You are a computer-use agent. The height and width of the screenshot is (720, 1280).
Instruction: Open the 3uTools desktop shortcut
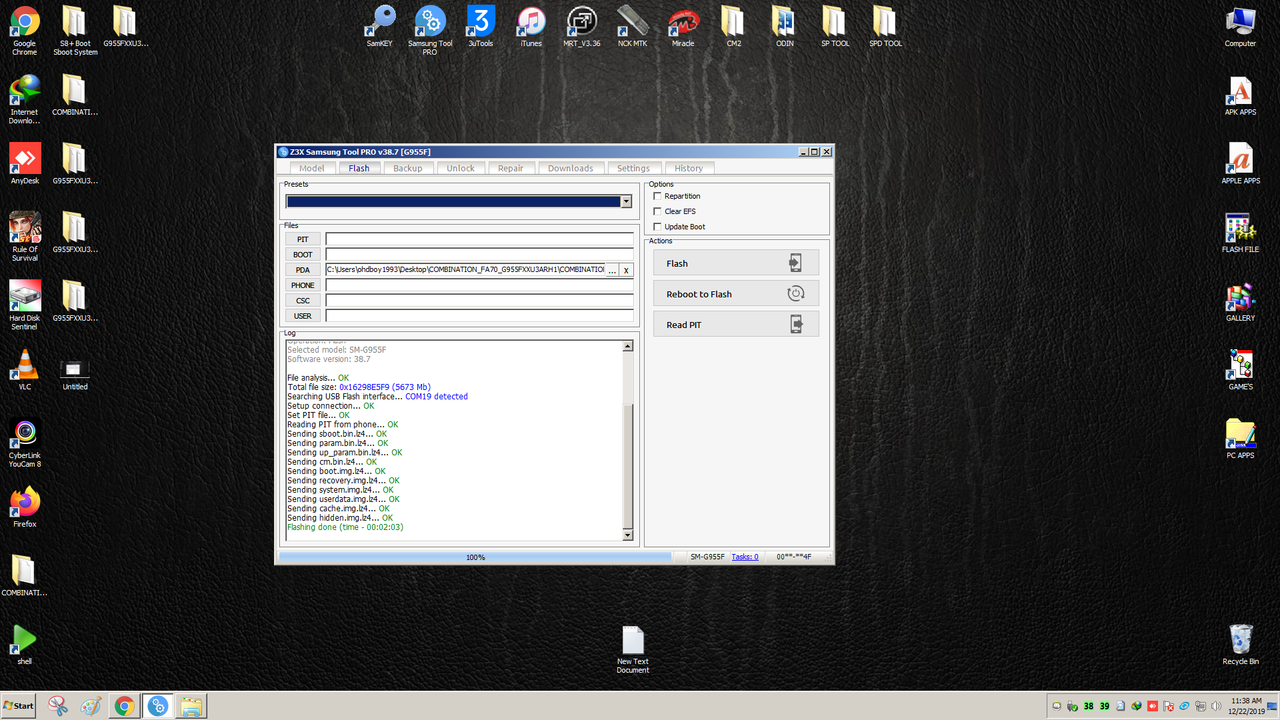(480, 27)
